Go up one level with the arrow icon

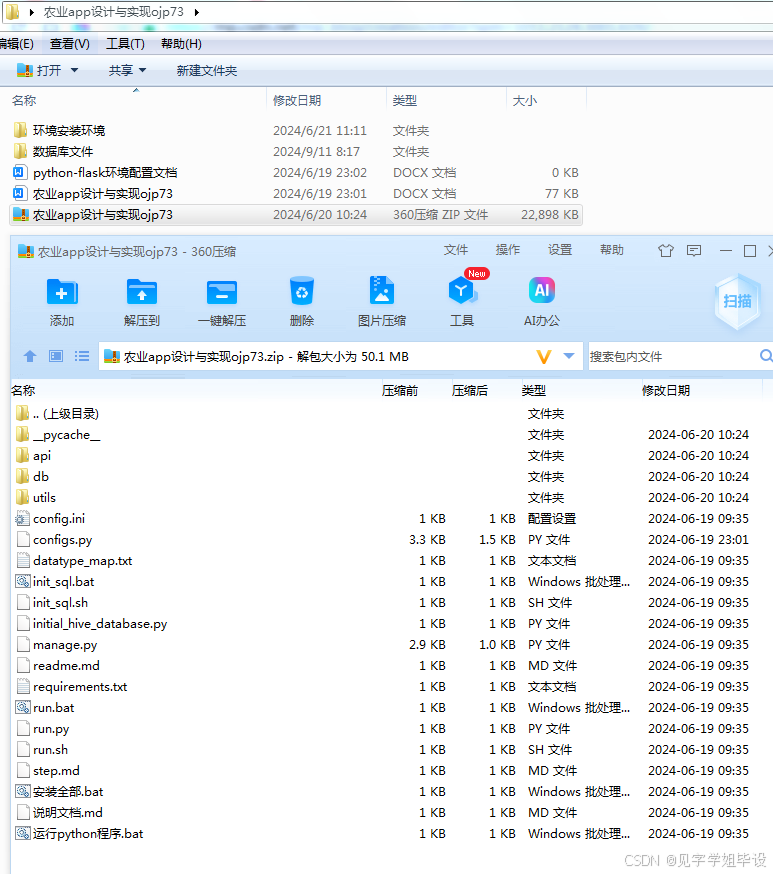pos(30,356)
